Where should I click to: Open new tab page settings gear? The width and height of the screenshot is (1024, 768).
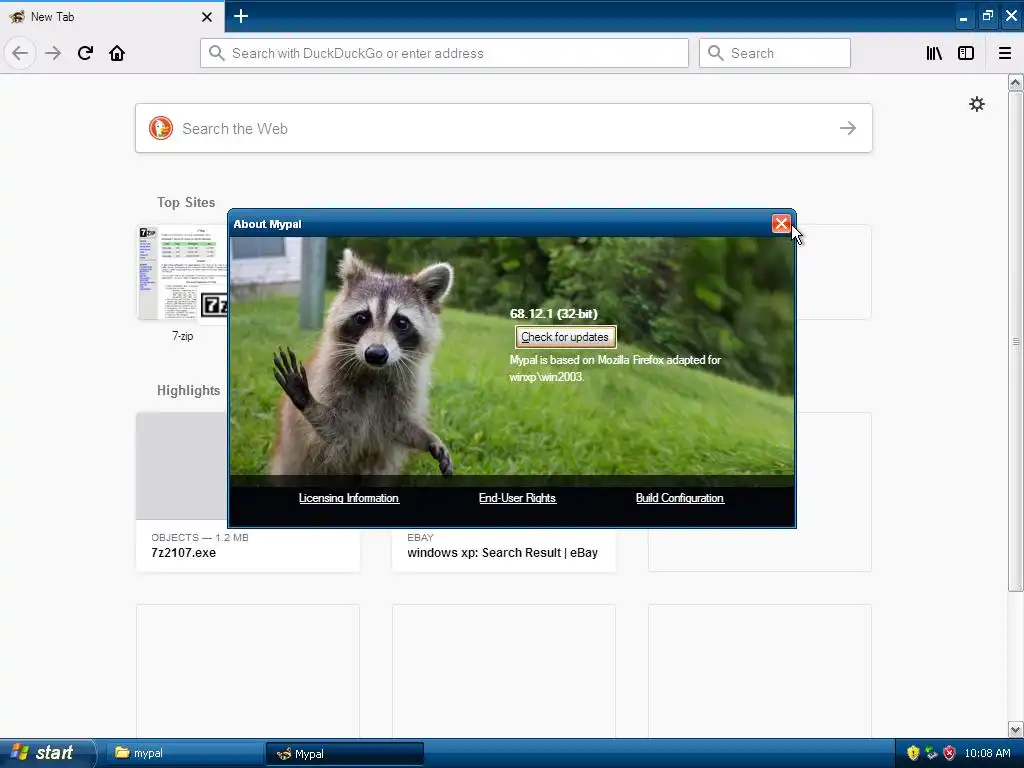(976, 104)
